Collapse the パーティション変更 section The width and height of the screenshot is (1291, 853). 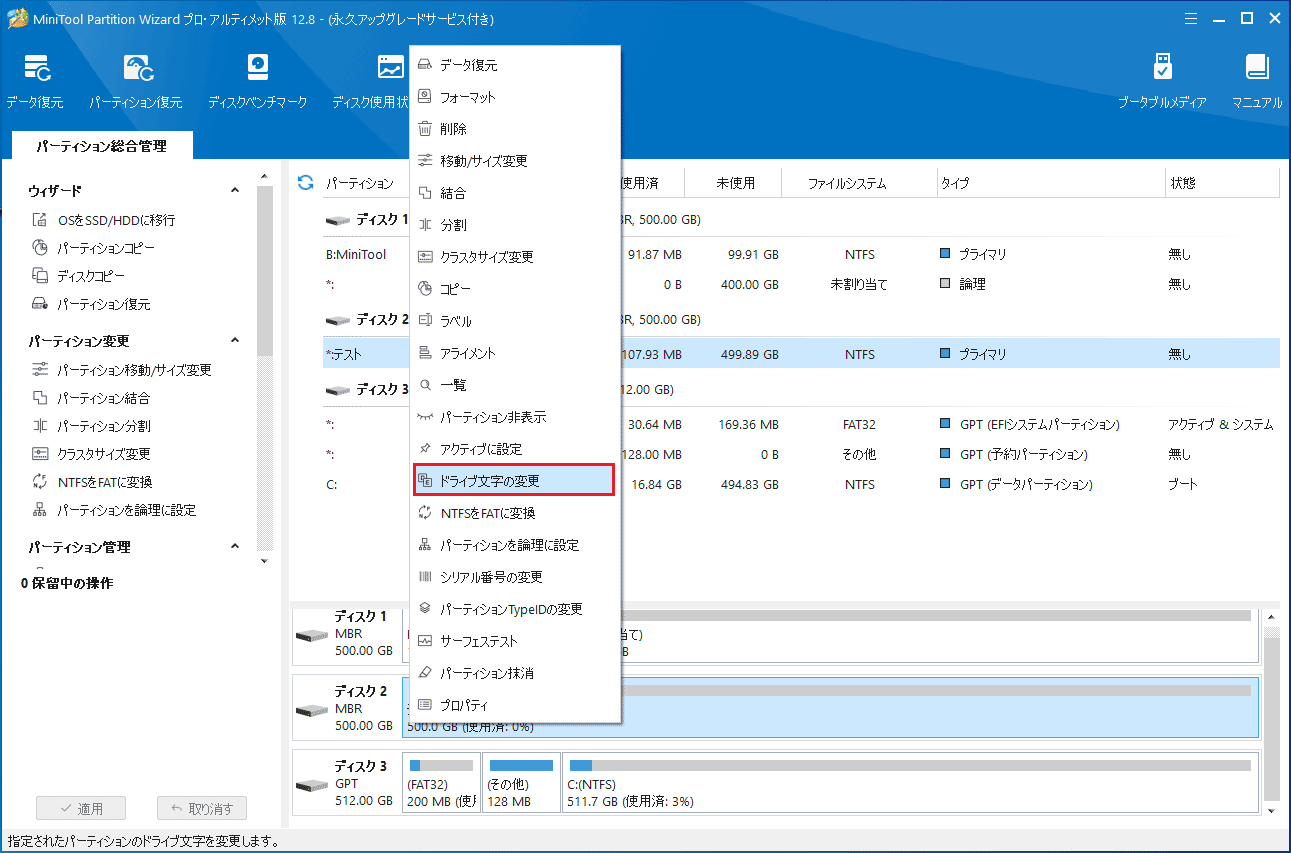235,341
